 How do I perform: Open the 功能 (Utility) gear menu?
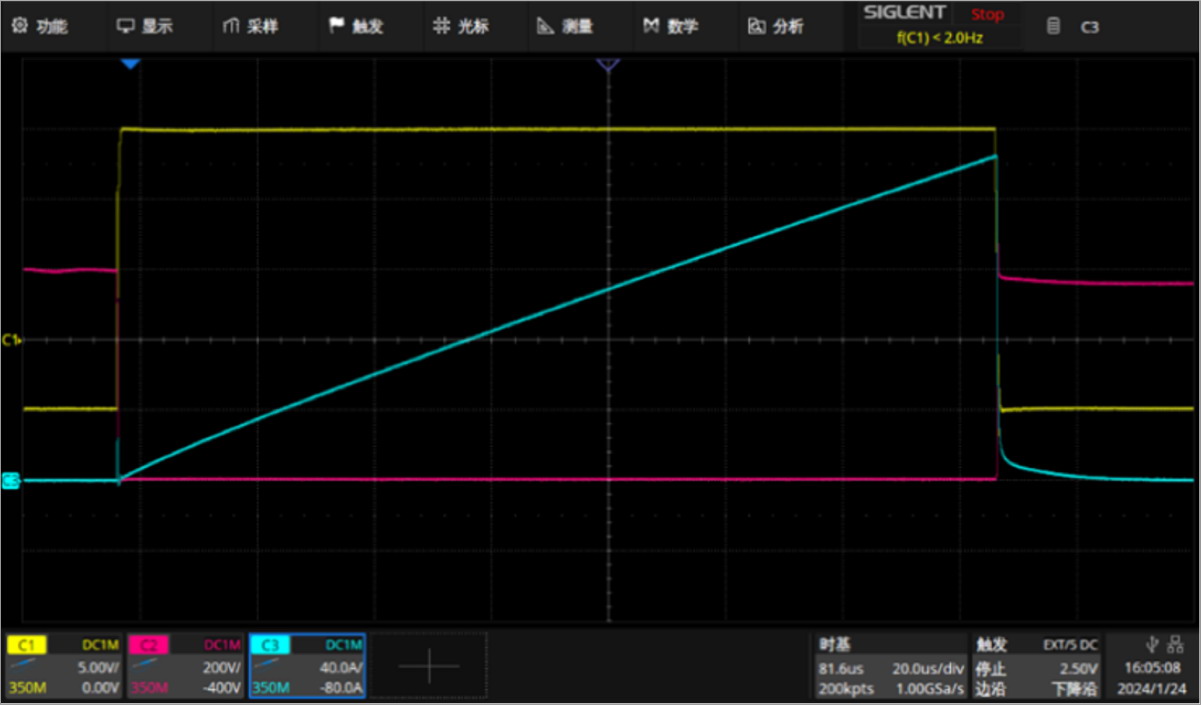click(x=40, y=27)
